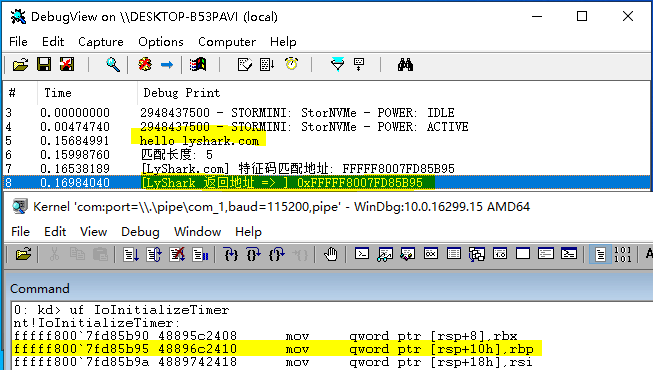This screenshot has height=370, width=653.
Task: Click the Restart icon in WinDbg toolbar
Action: 154,254
